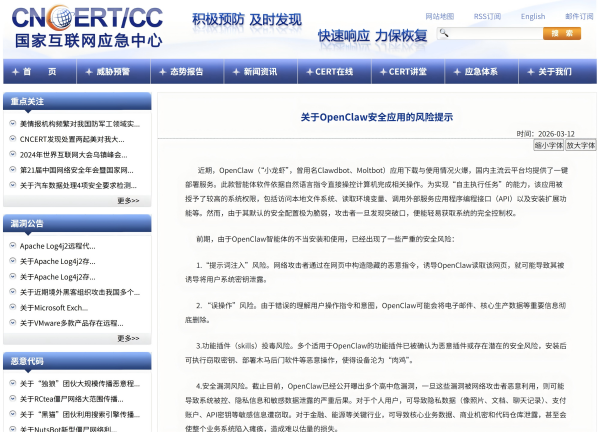Open 关于Microsoft Exch advisory
The height and width of the screenshot is (432, 600).
(54, 308)
